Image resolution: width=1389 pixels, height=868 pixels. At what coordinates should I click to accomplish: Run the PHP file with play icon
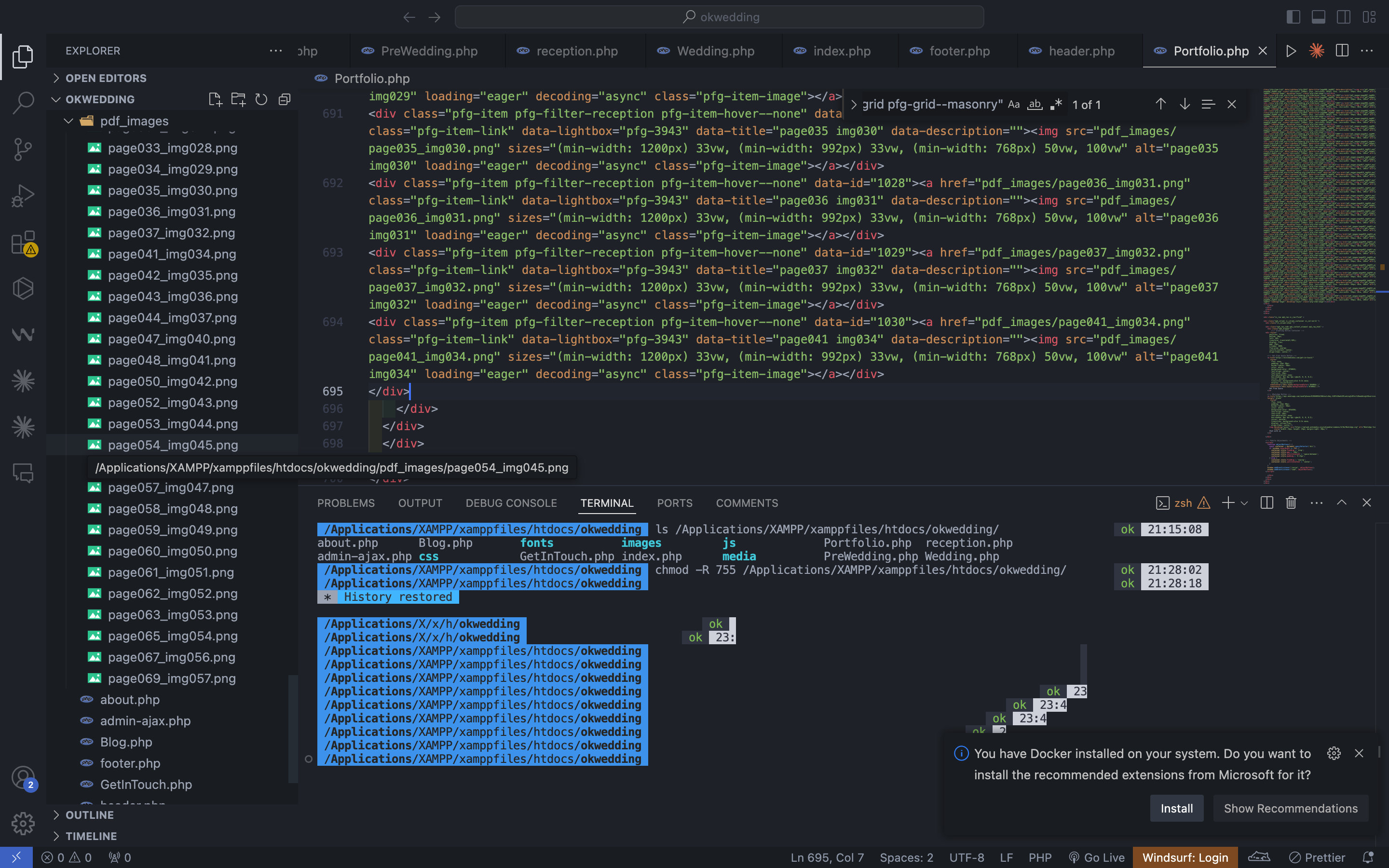tap(1291, 51)
